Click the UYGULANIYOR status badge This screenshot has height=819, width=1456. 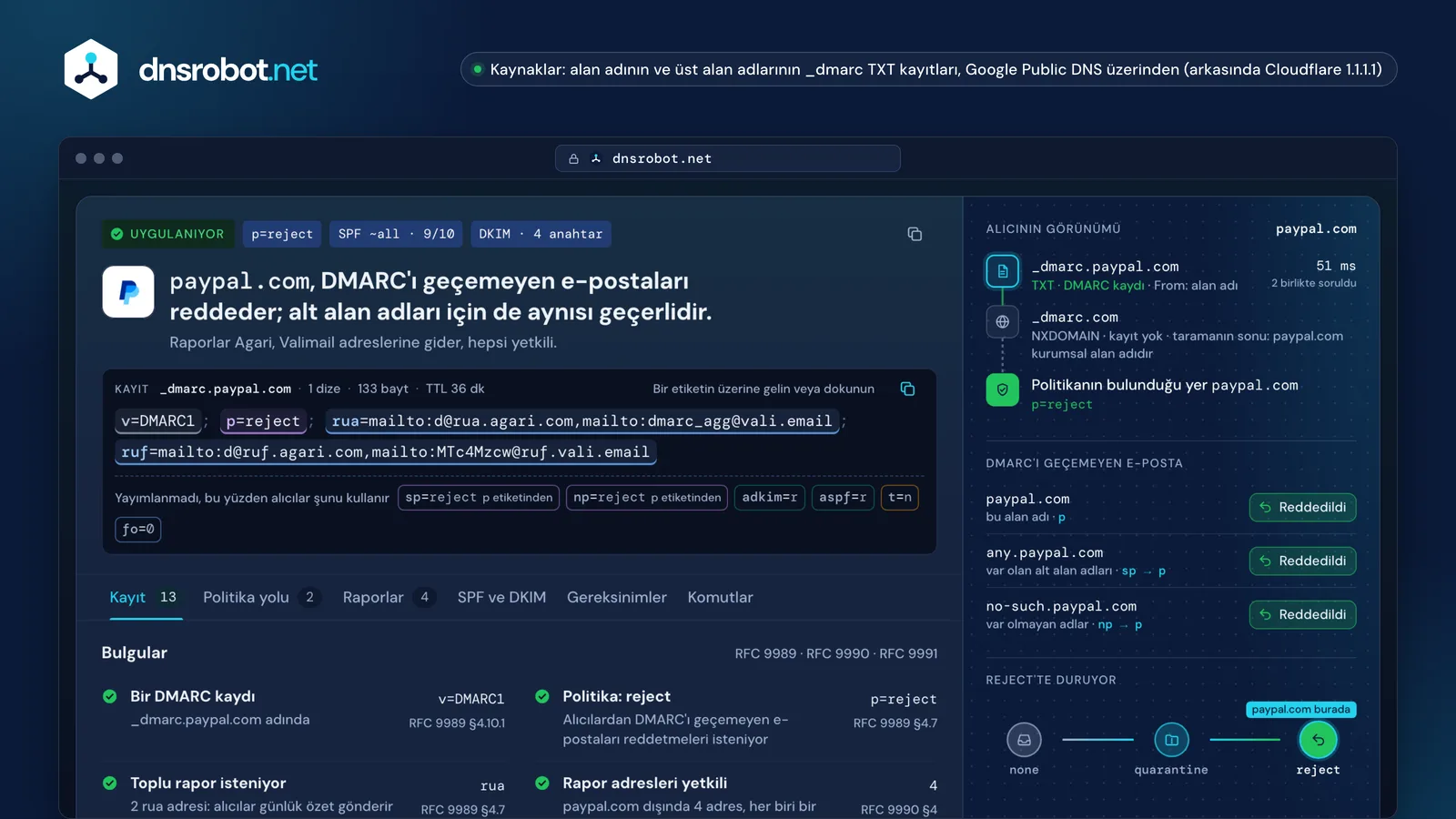click(168, 234)
